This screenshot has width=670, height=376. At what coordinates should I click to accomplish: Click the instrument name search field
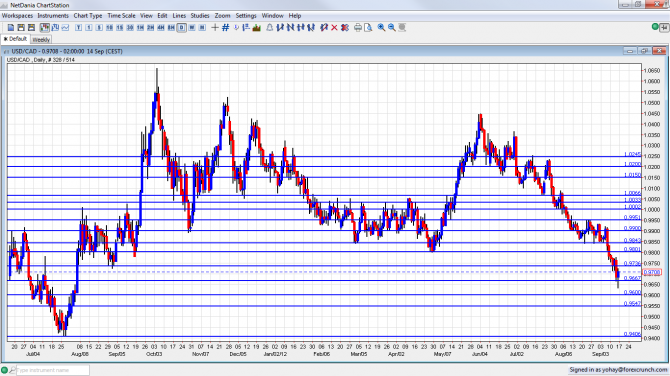pyautogui.click(x=53, y=370)
